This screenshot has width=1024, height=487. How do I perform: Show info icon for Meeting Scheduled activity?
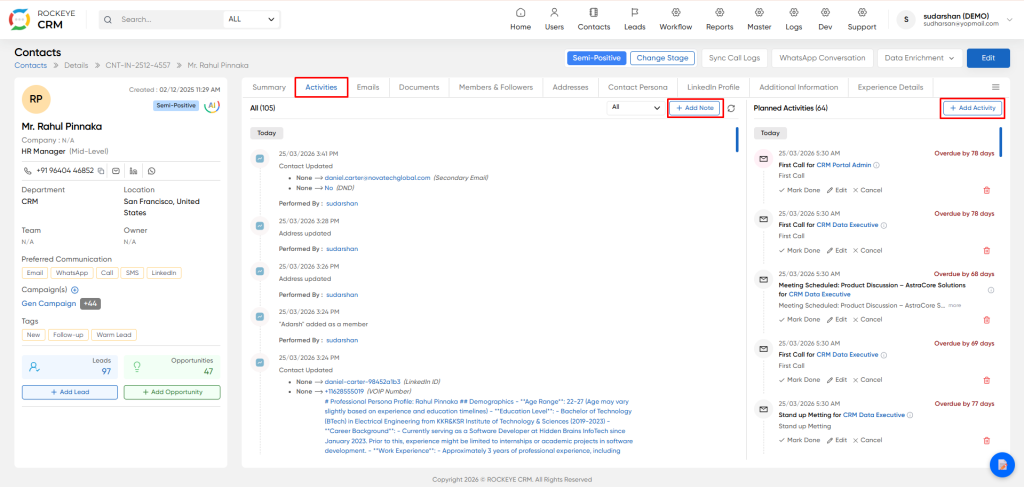(991, 290)
